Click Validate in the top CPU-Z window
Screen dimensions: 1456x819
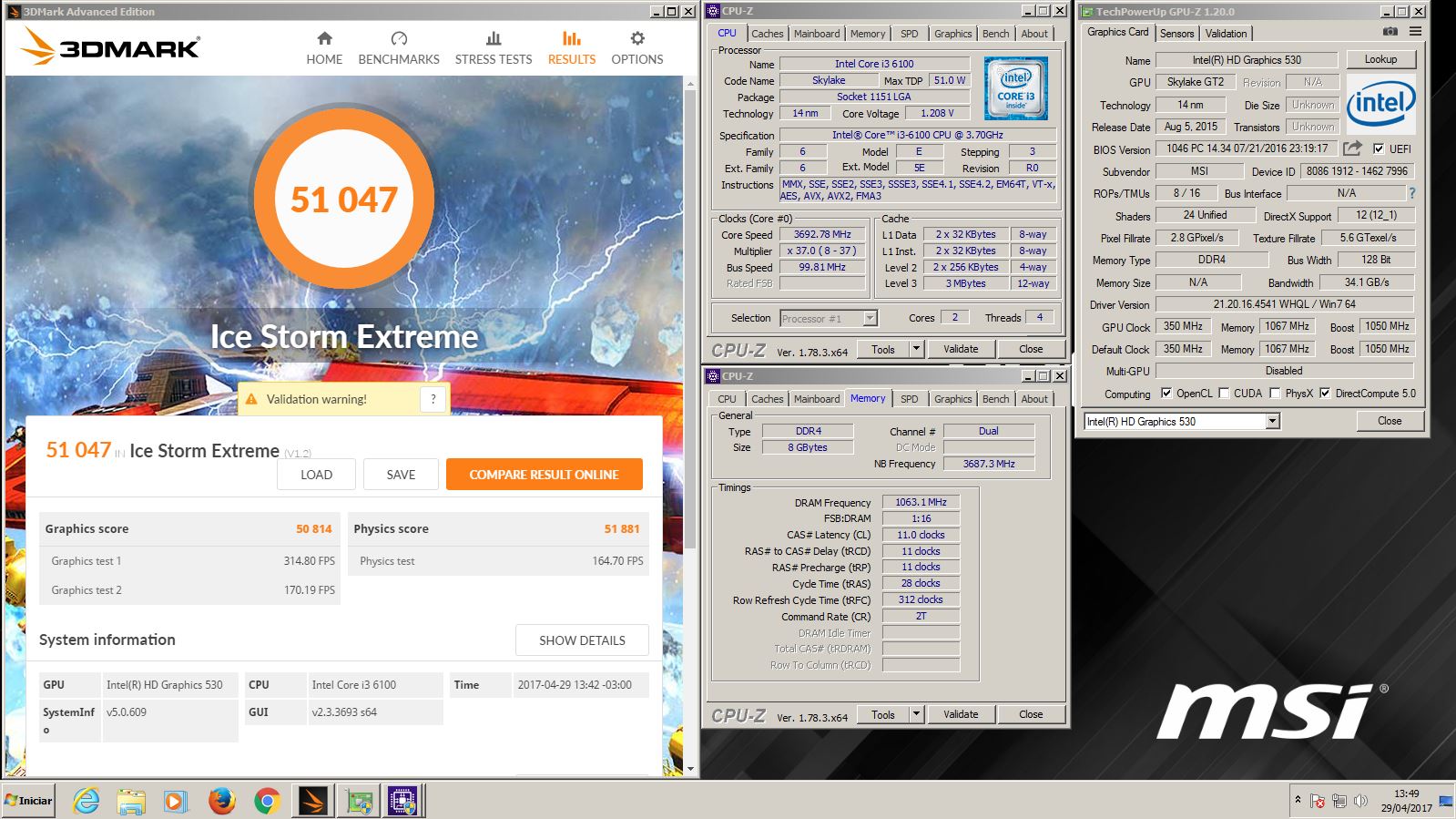(x=961, y=349)
